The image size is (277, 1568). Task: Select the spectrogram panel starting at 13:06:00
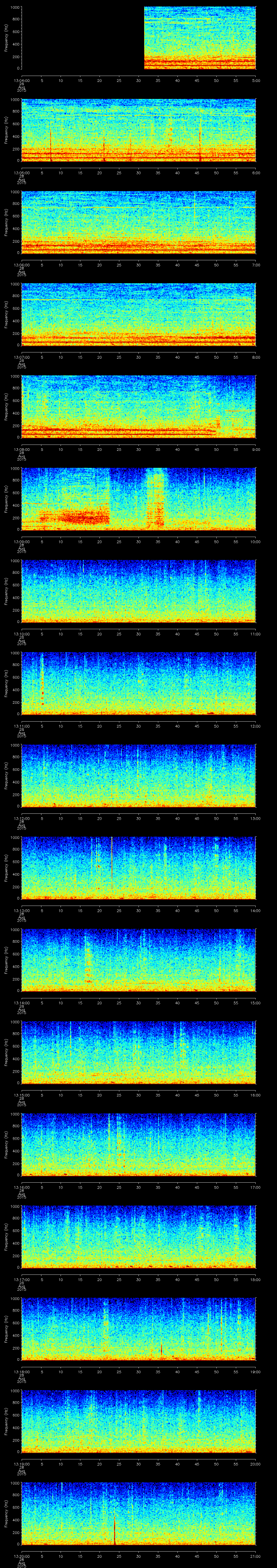[x=139, y=222]
